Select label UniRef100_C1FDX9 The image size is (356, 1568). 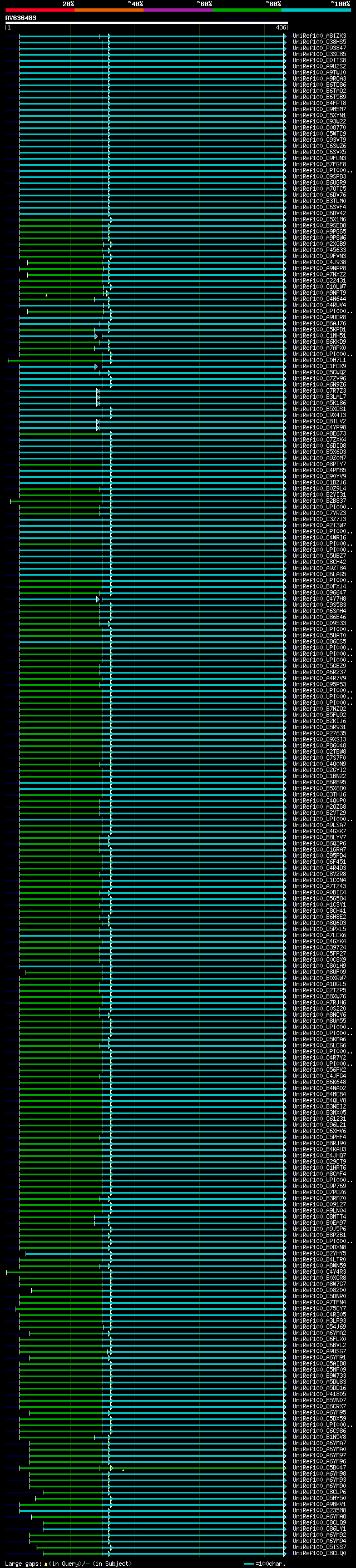319,366
